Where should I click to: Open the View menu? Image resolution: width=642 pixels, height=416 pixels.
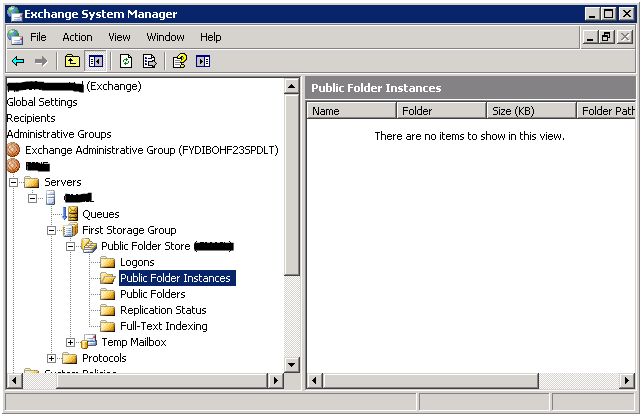[119, 37]
